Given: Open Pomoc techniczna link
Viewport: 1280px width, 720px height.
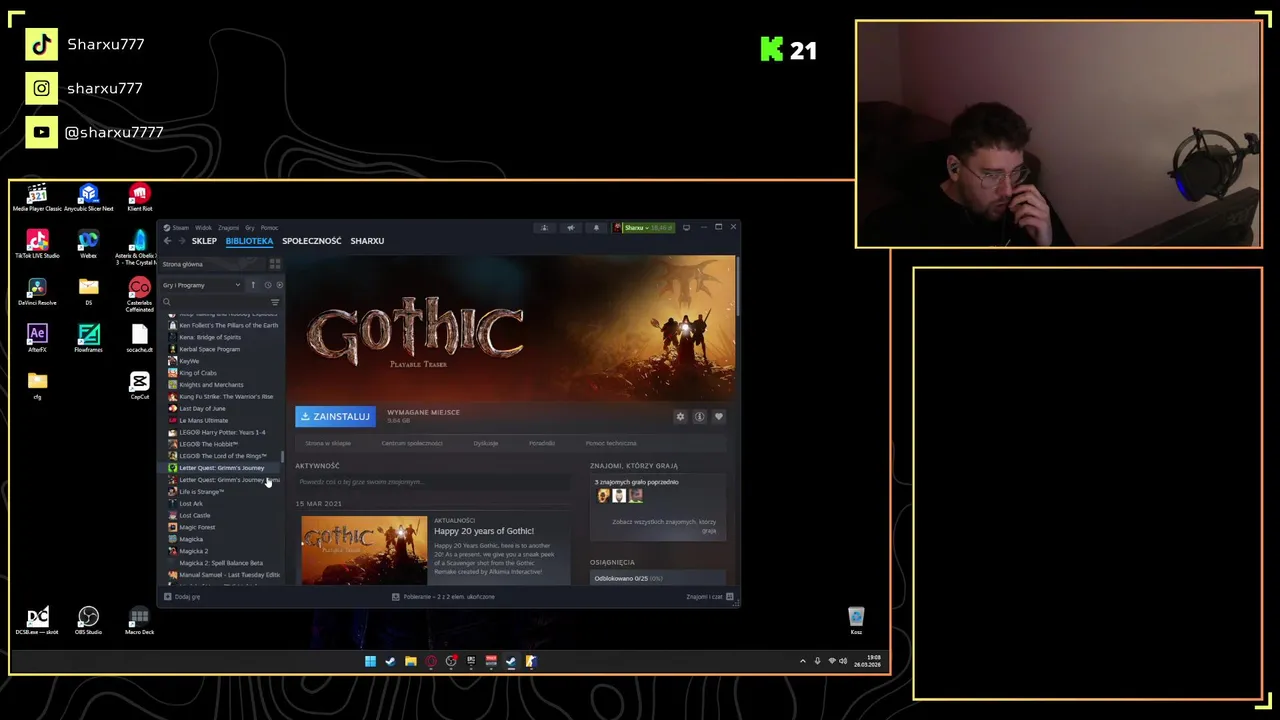Looking at the screenshot, I should point(611,443).
